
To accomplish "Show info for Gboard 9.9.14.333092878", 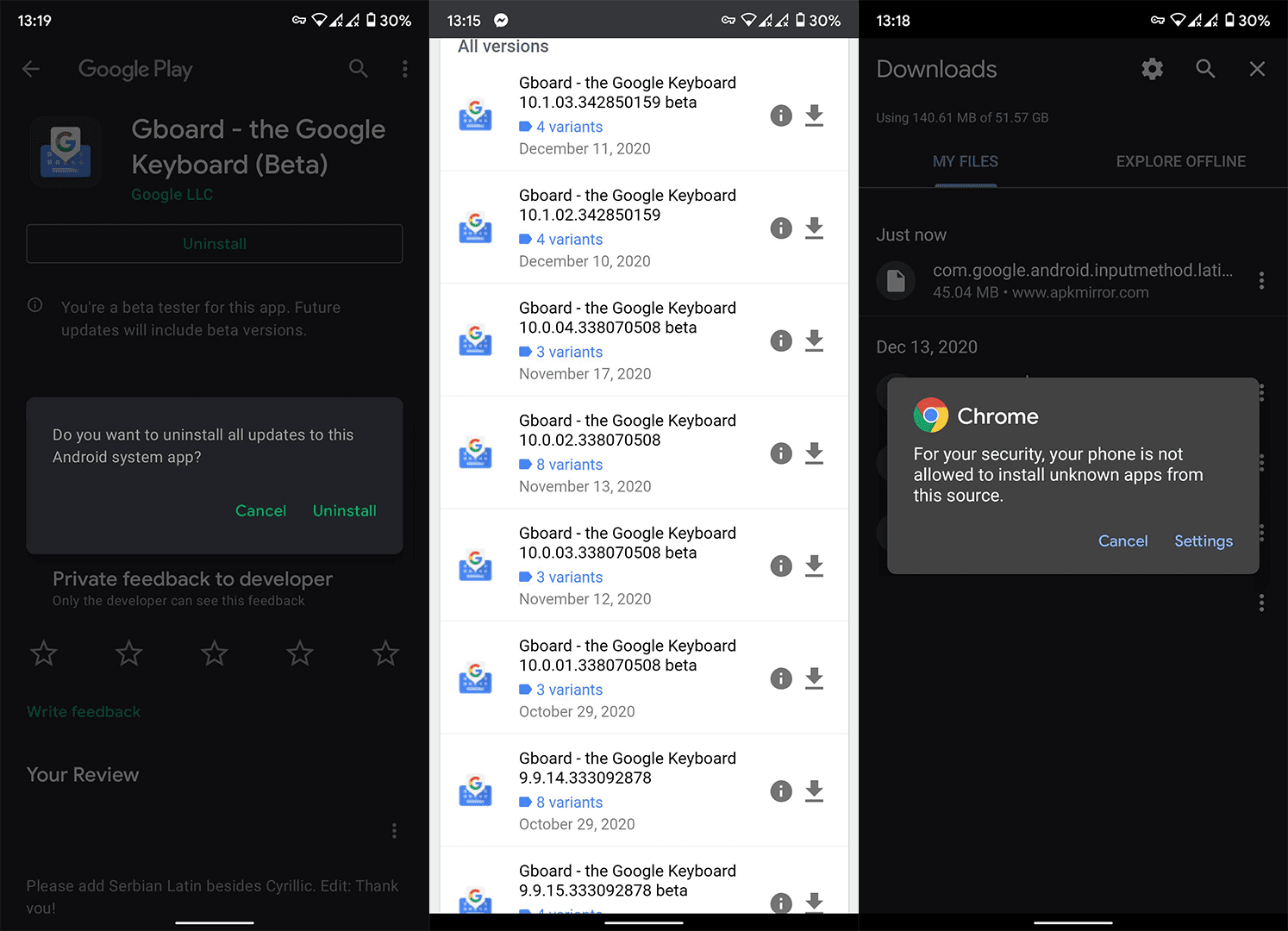I will 781,791.
